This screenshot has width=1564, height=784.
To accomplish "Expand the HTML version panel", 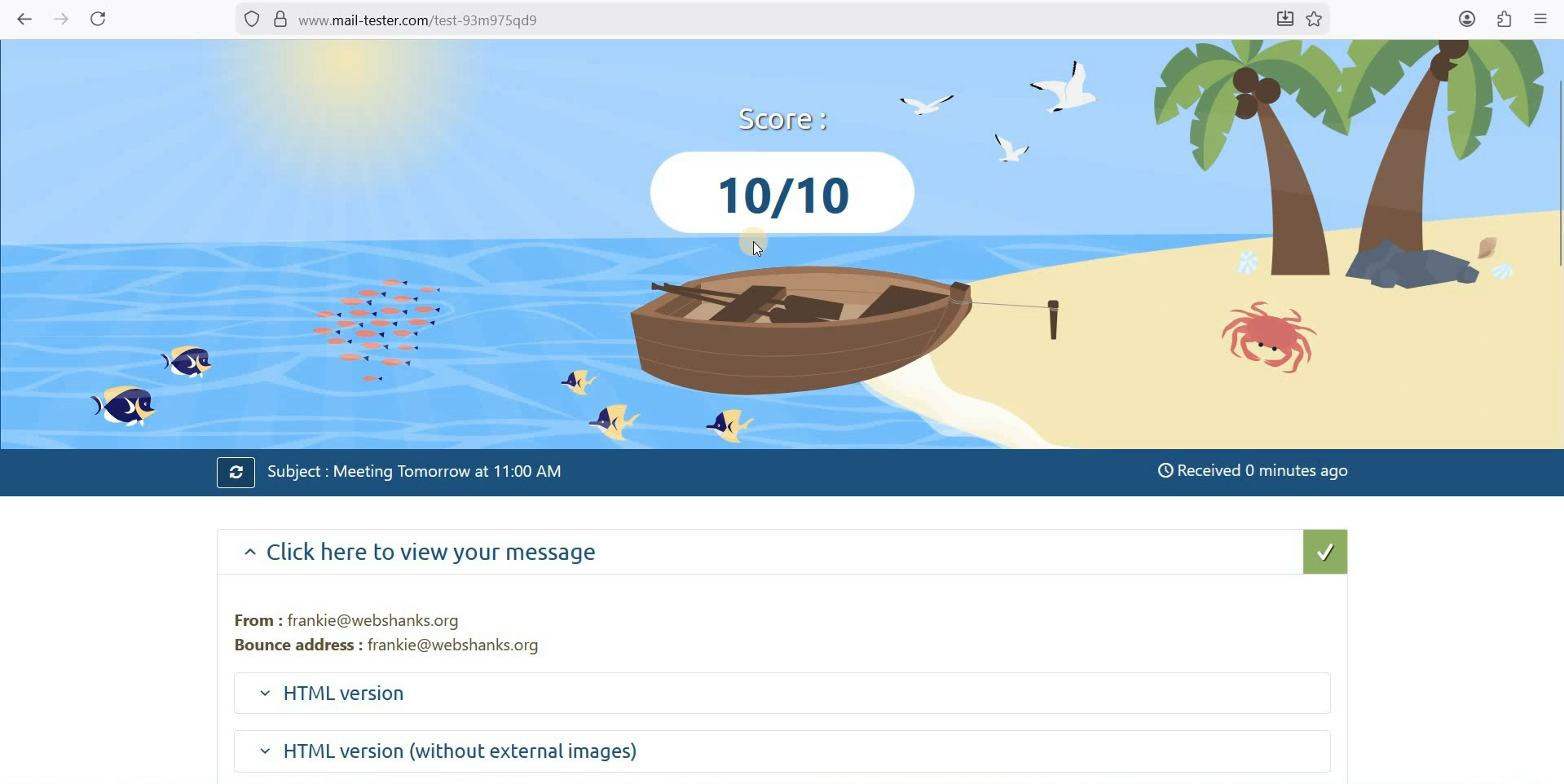I will [782, 694].
